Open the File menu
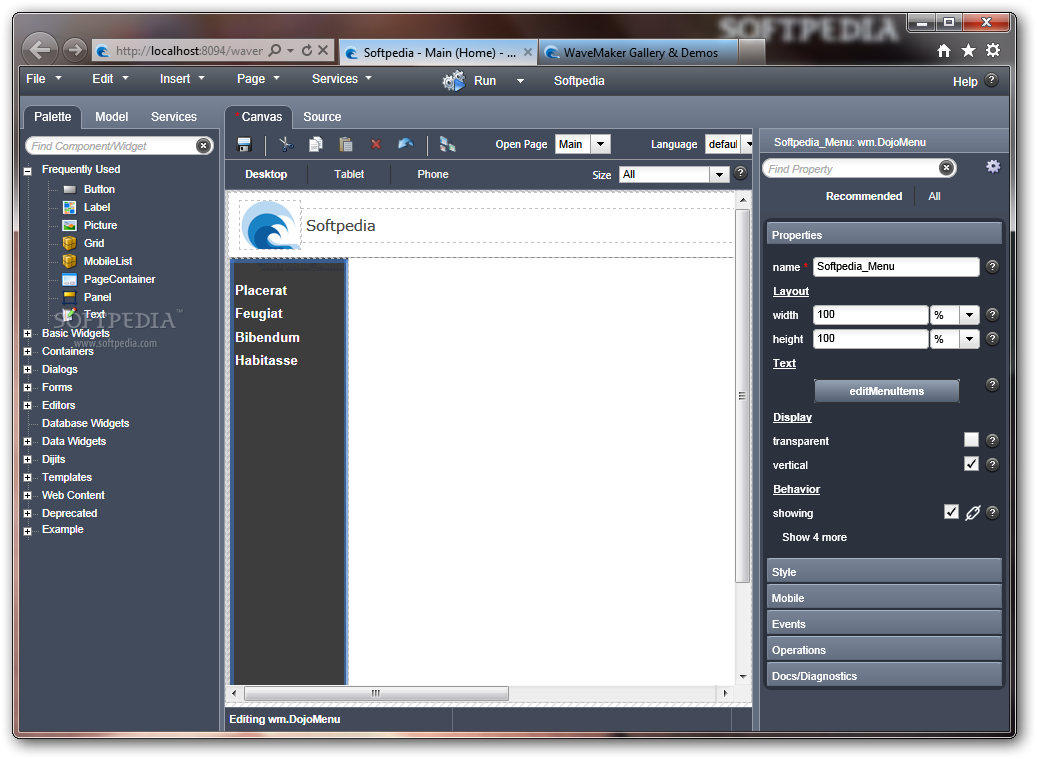1037x759 pixels. tap(44, 79)
